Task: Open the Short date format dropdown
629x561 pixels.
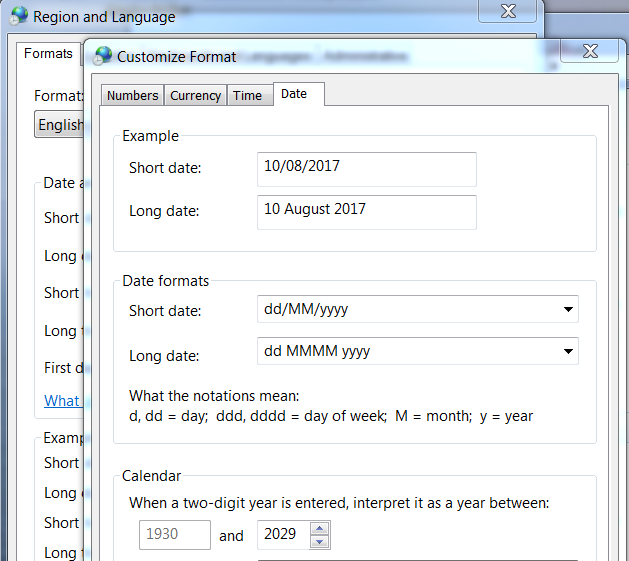Action: pos(568,309)
